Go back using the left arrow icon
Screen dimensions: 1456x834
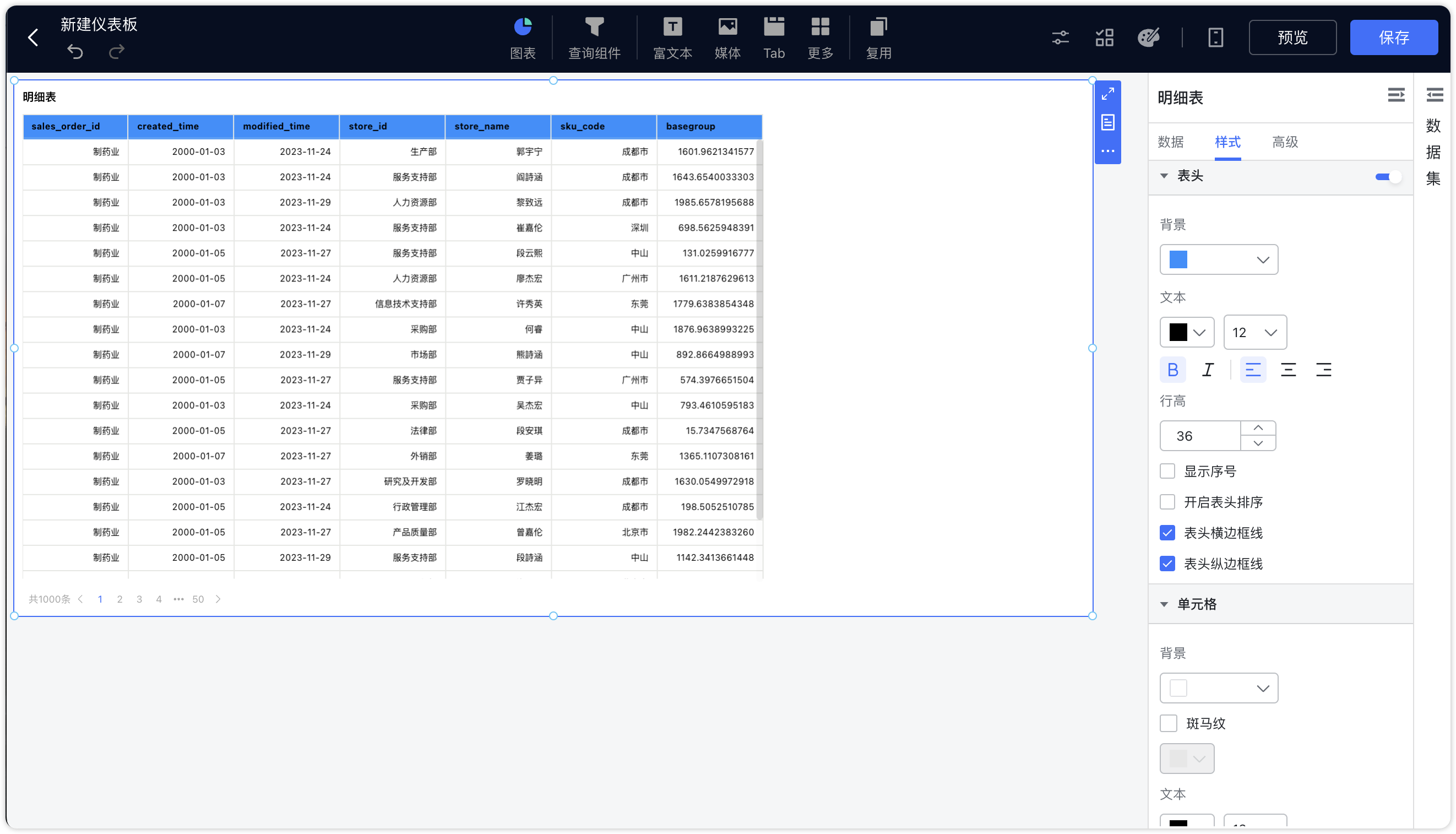click(33, 38)
